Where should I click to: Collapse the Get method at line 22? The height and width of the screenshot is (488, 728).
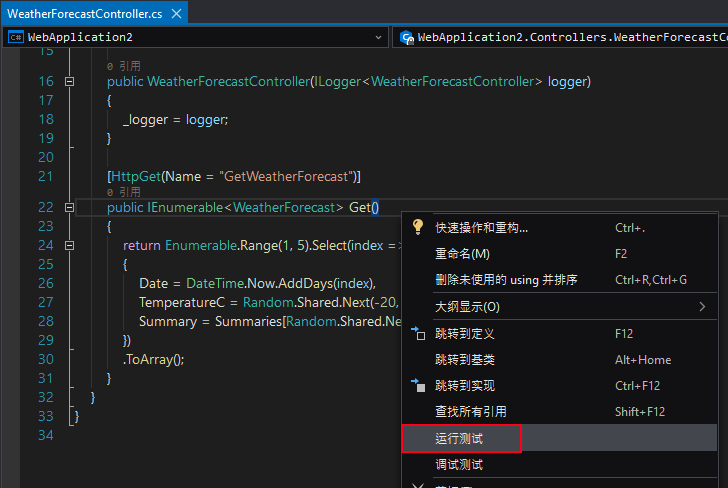pyautogui.click(x=69, y=208)
